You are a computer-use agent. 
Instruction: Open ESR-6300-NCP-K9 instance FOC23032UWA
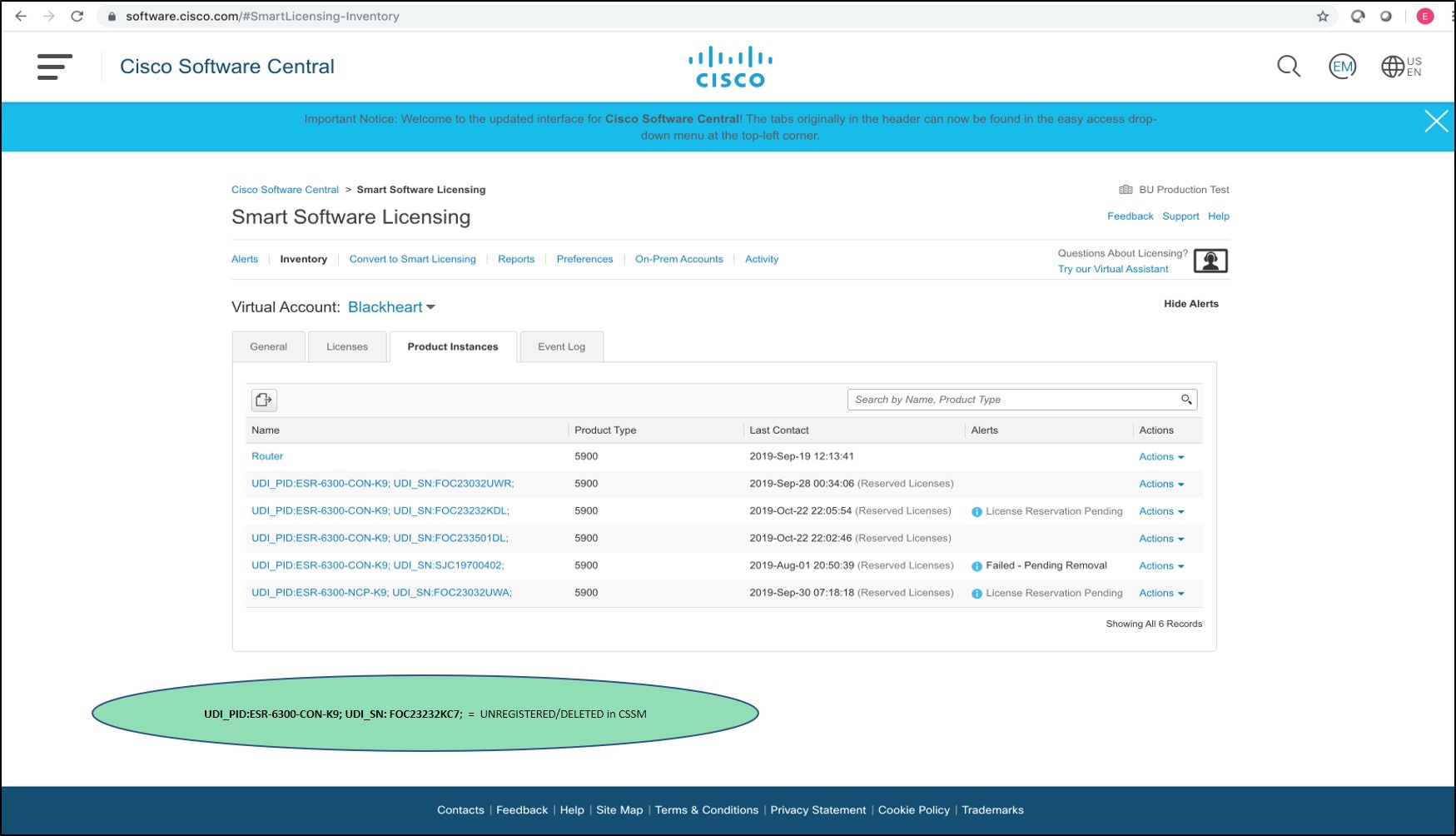(382, 593)
